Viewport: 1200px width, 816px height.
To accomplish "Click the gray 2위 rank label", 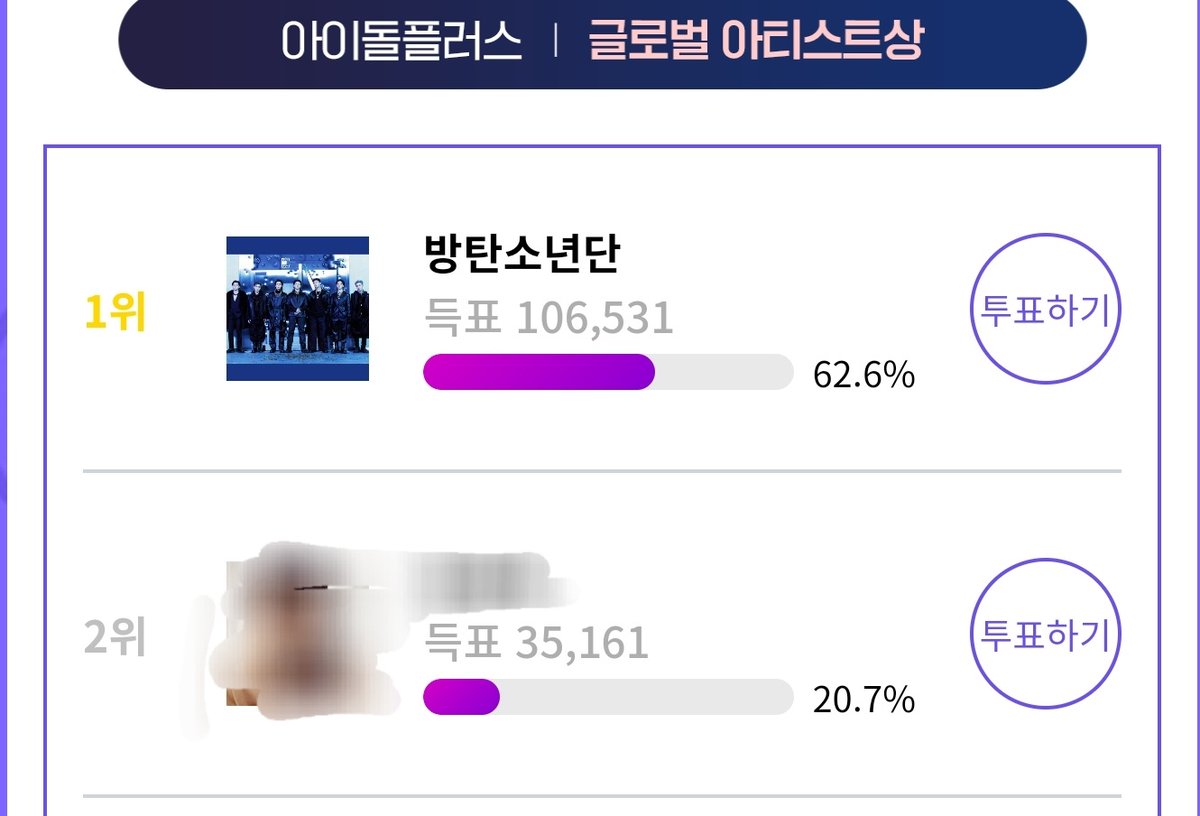I will [x=116, y=638].
